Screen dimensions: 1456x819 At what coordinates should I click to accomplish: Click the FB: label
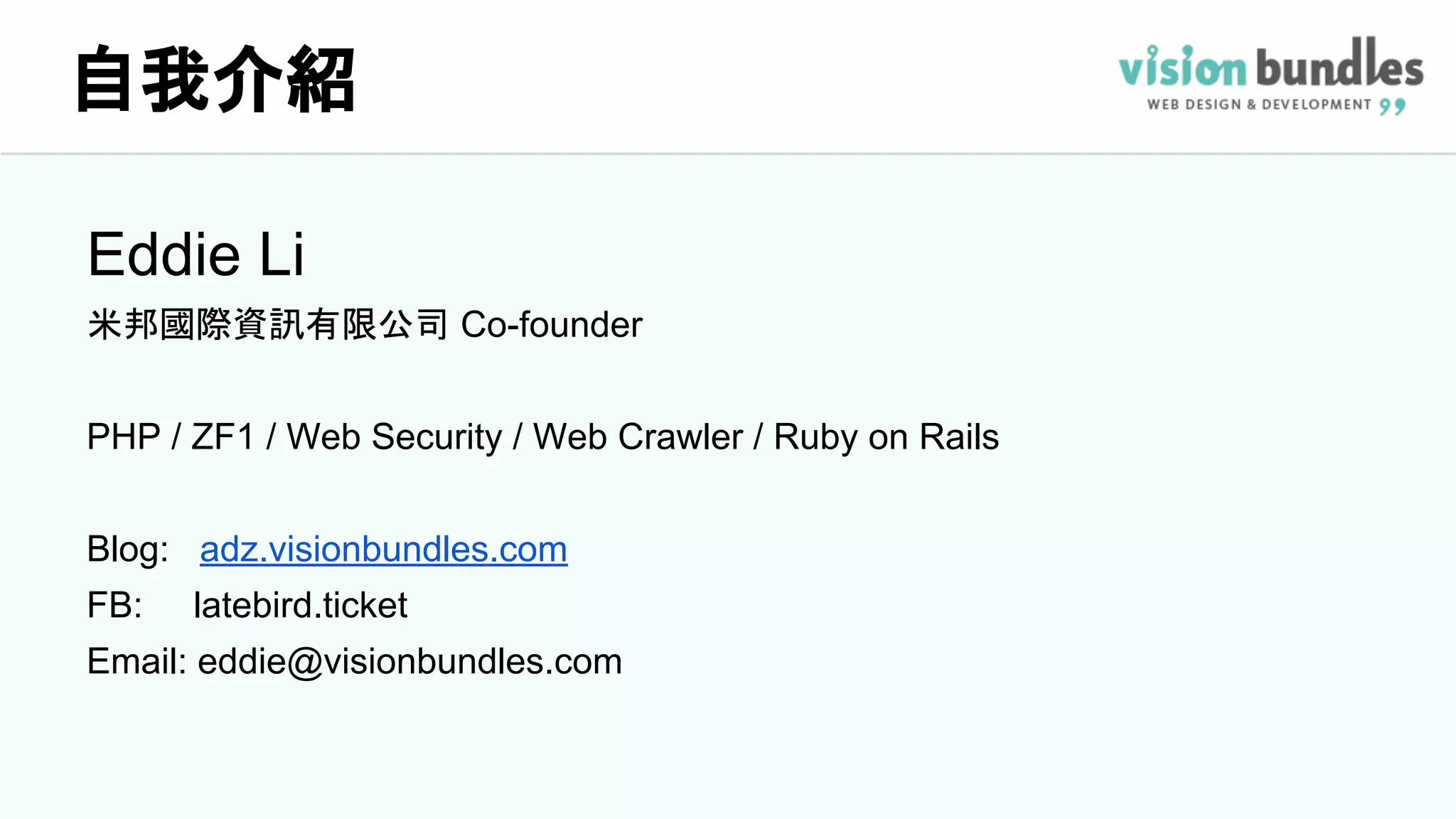tap(114, 605)
